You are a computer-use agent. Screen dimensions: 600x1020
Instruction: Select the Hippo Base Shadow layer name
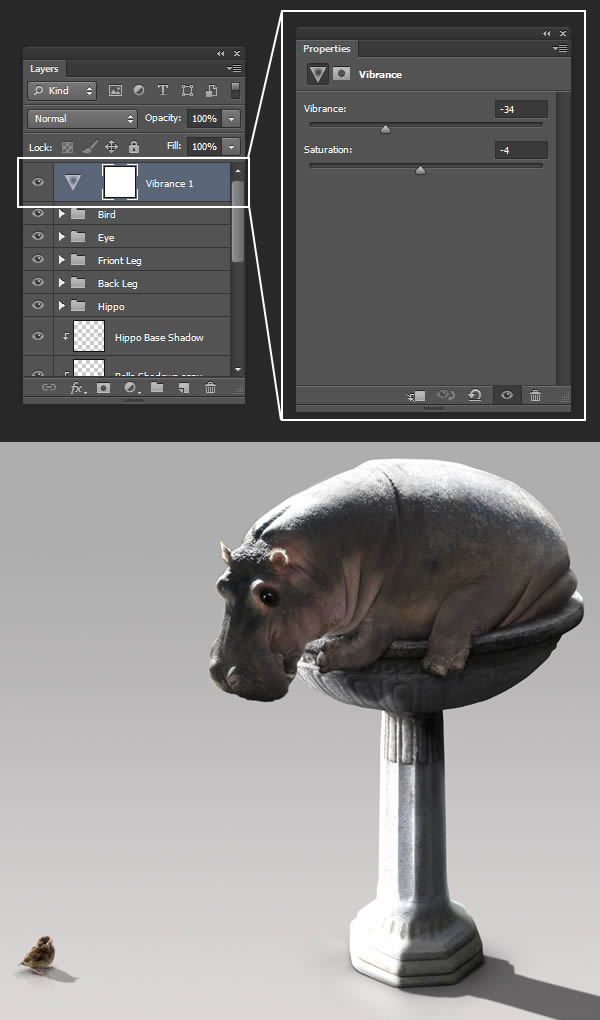point(159,337)
